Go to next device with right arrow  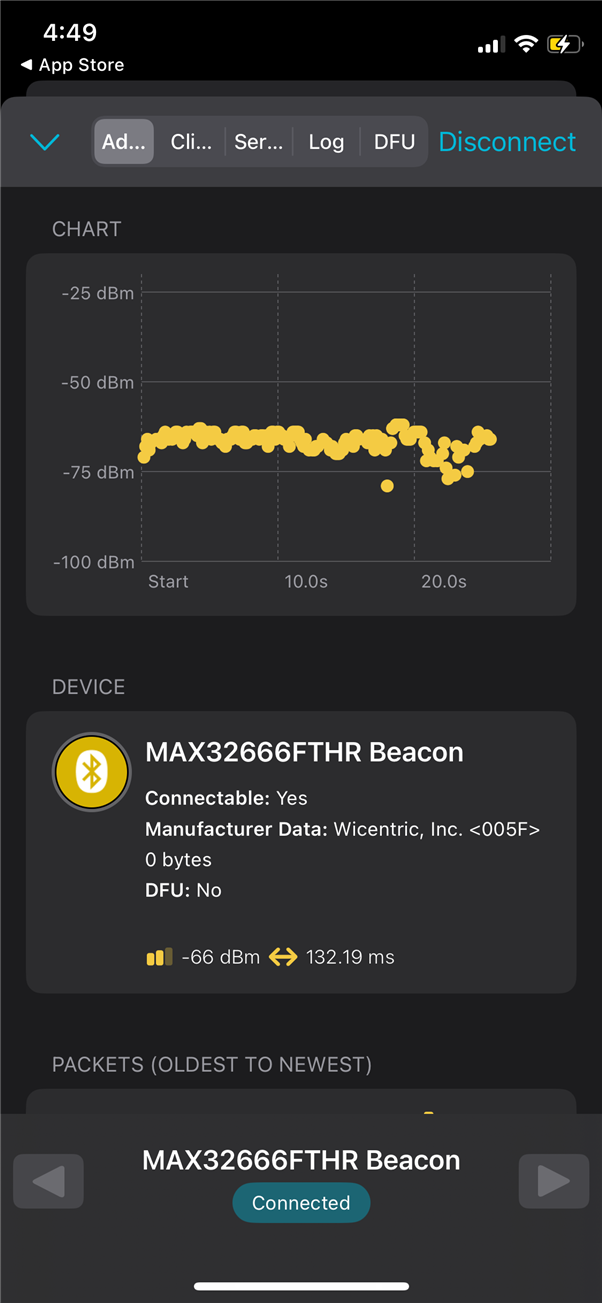(x=554, y=1181)
